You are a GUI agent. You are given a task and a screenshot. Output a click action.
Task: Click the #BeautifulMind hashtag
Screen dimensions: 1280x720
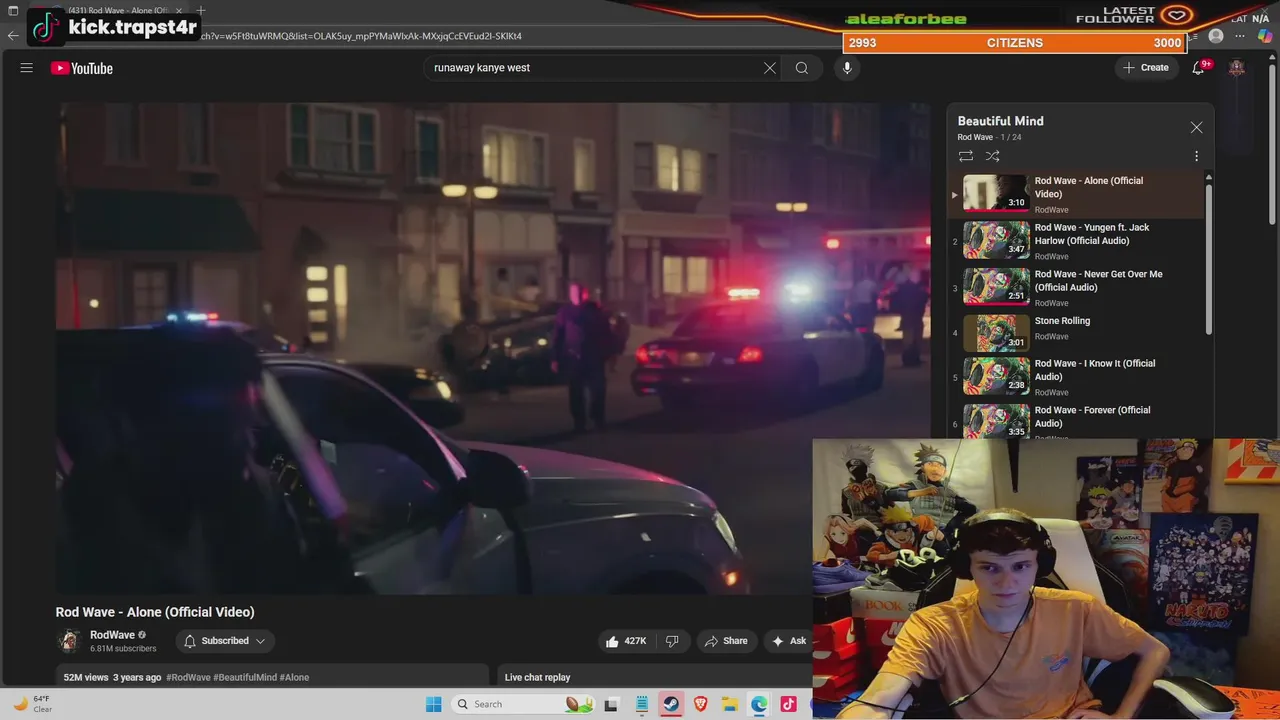click(x=244, y=677)
